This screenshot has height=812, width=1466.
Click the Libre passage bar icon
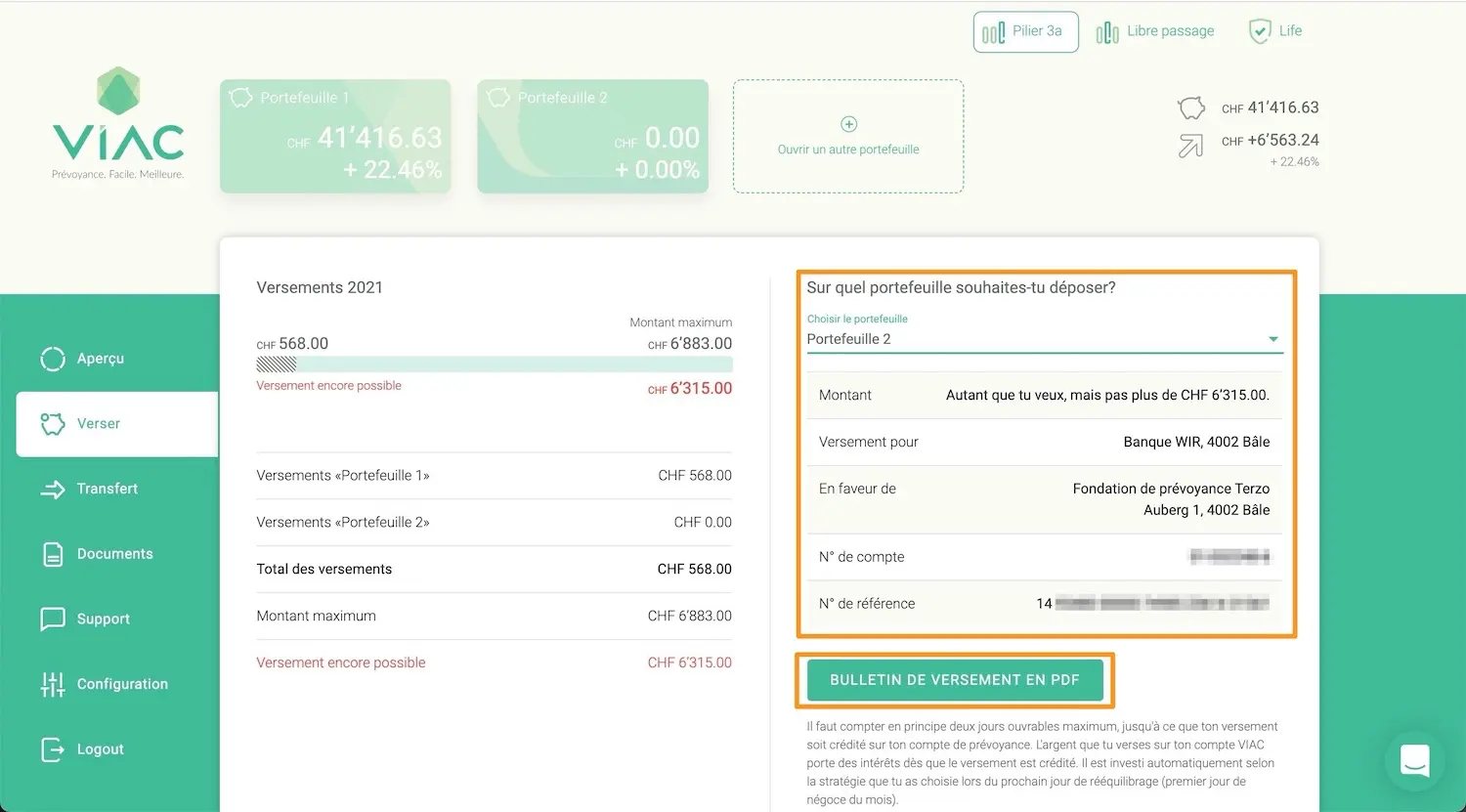(x=1107, y=32)
